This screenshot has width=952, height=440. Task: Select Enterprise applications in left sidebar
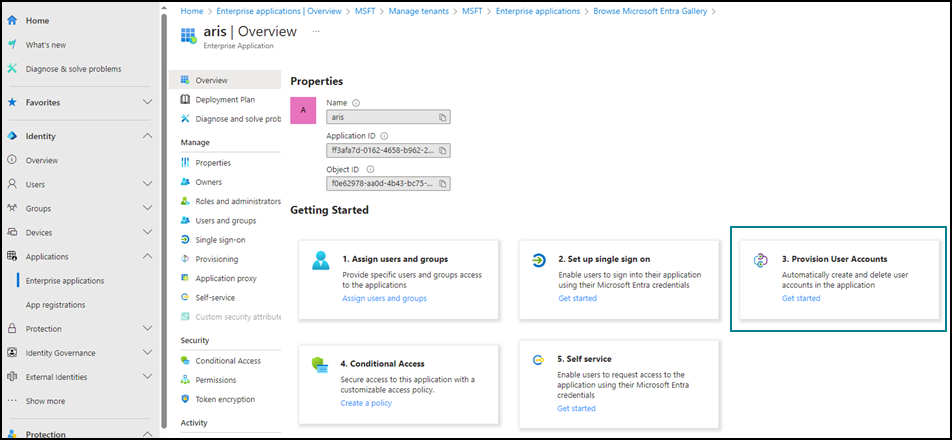pyautogui.click(x=64, y=280)
